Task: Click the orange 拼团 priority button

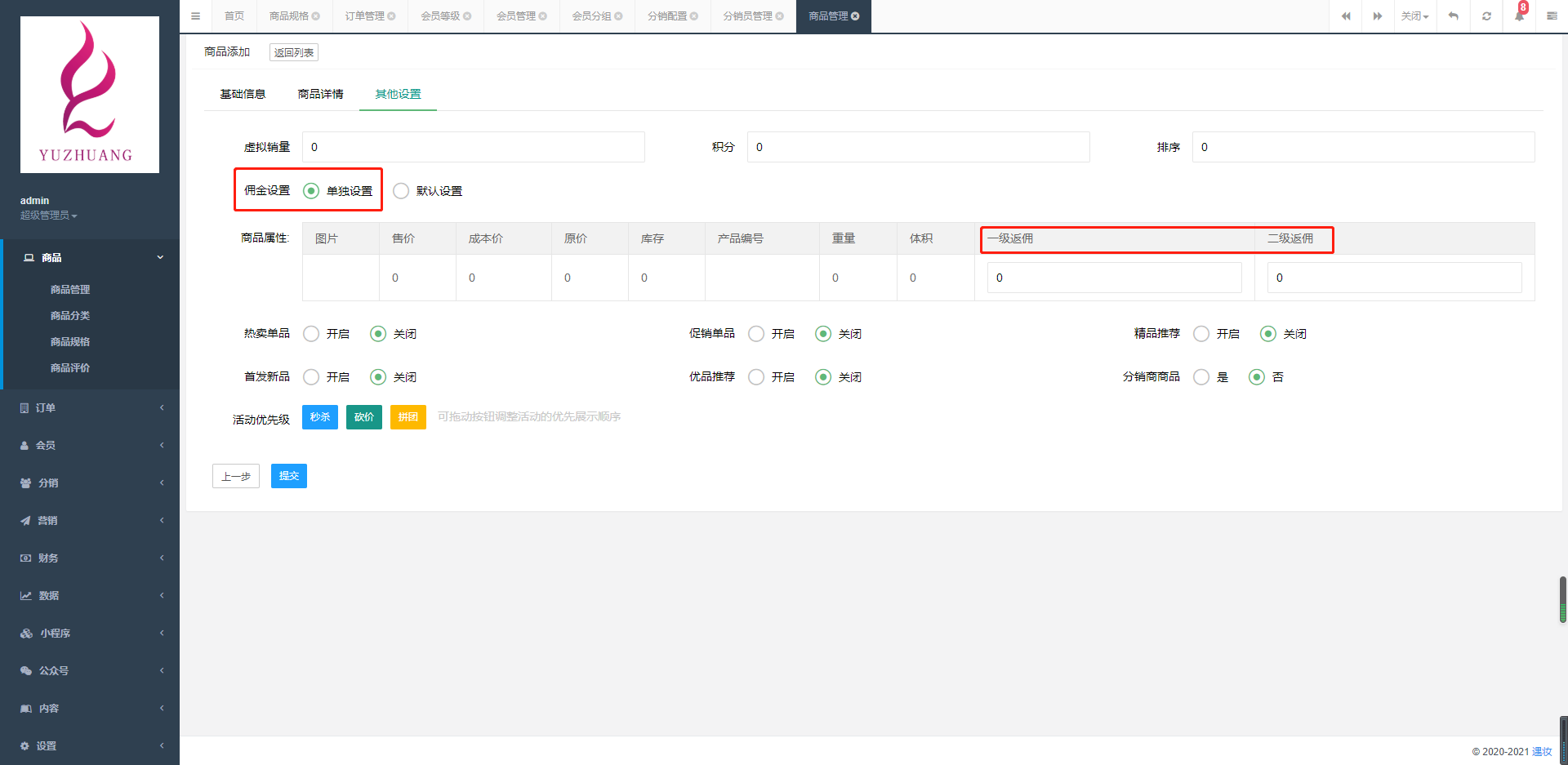Action: [x=408, y=417]
